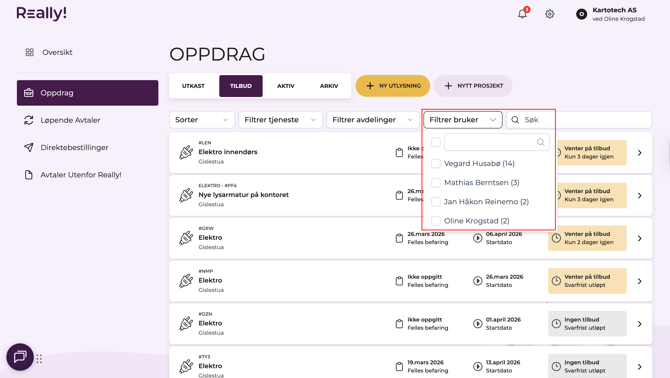Select Oppdrag in sidebar
This screenshot has height=378, width=670.
(87, 93)
